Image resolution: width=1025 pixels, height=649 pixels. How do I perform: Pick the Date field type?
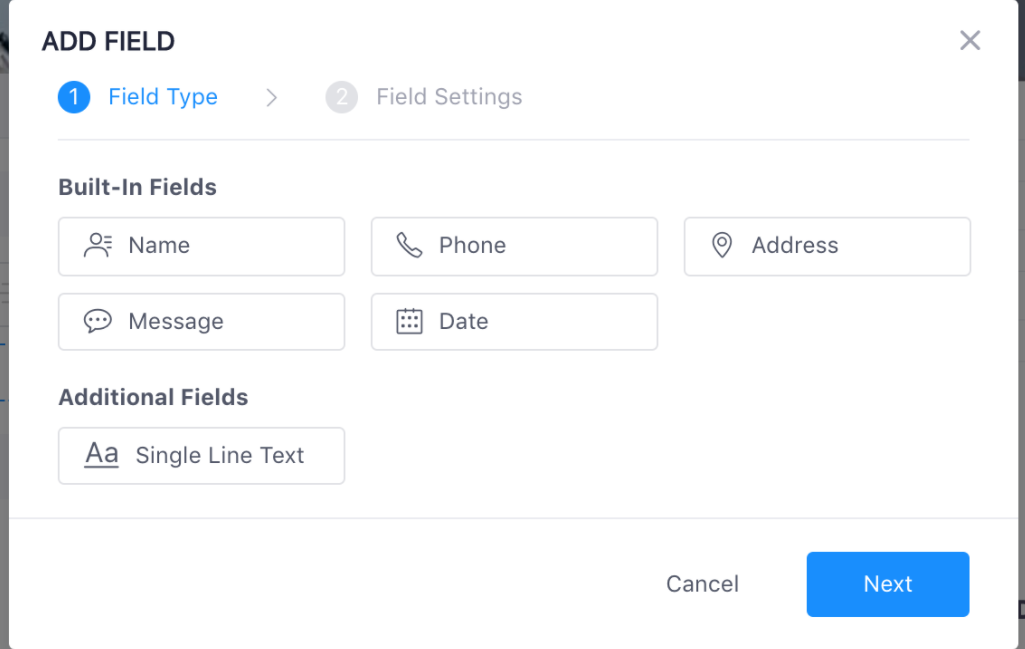click(514, 322)
